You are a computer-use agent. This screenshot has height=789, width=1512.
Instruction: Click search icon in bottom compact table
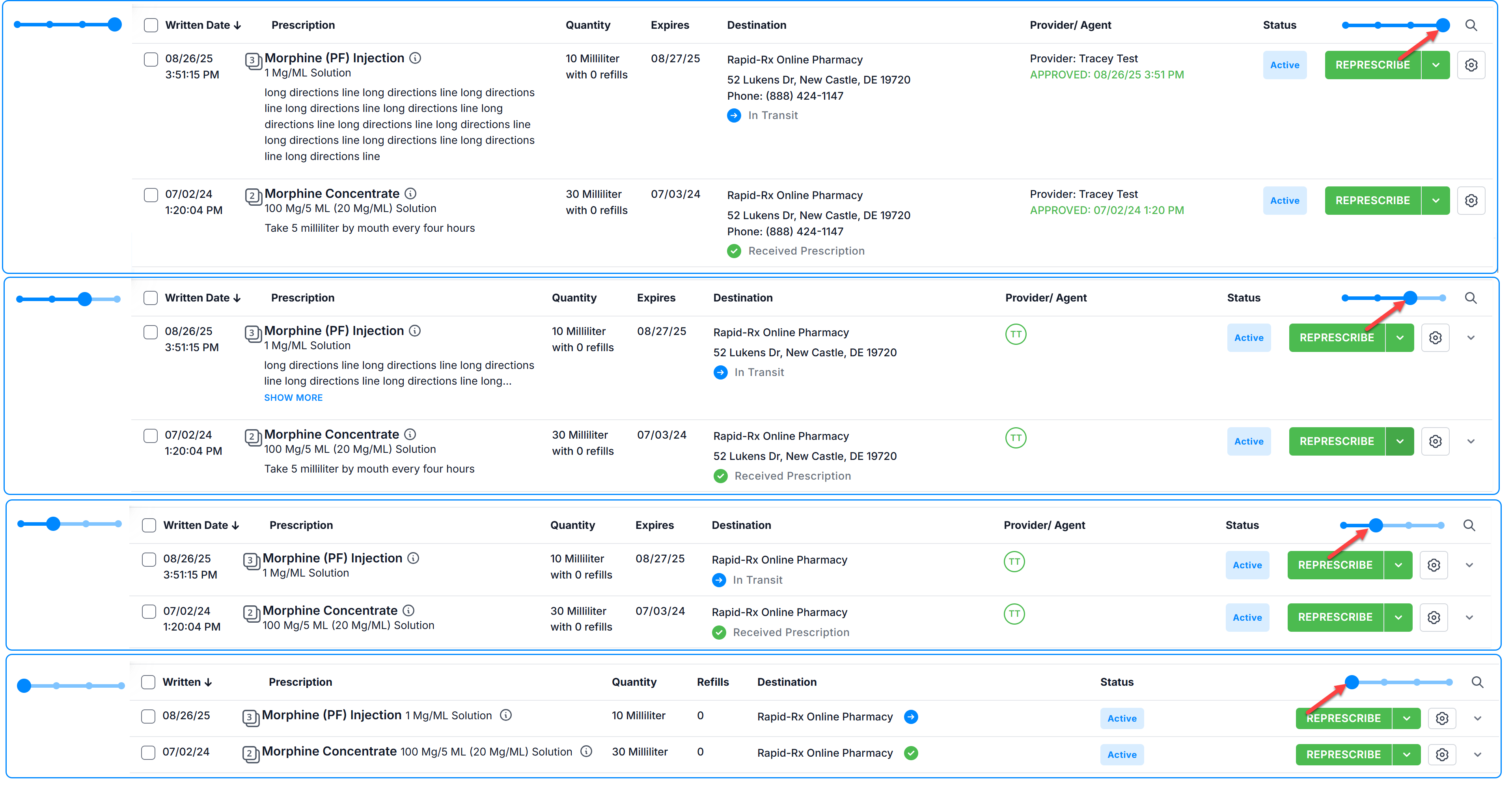[x=1477, y=682]
